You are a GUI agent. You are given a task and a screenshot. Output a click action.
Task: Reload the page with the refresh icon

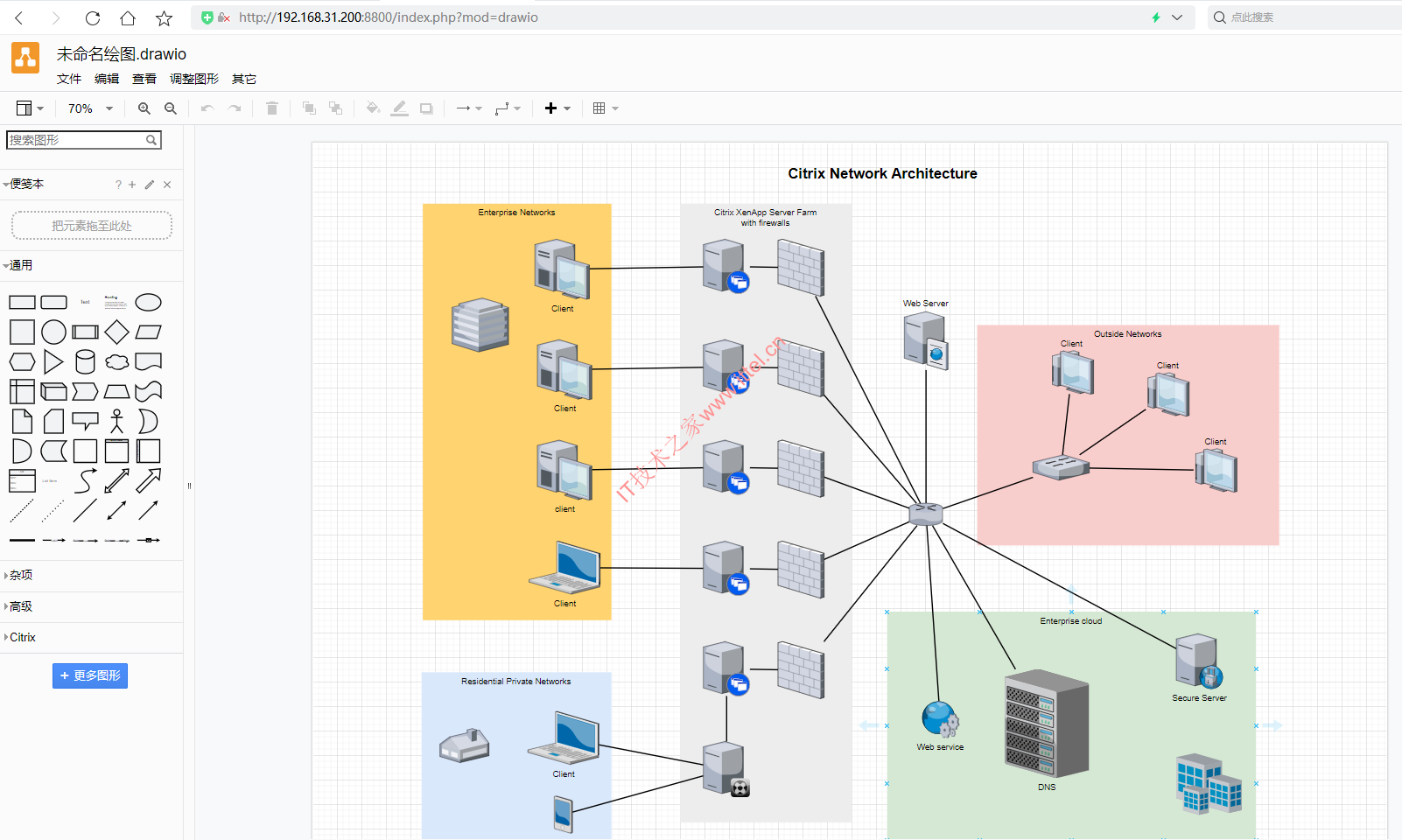pos(93,17)
